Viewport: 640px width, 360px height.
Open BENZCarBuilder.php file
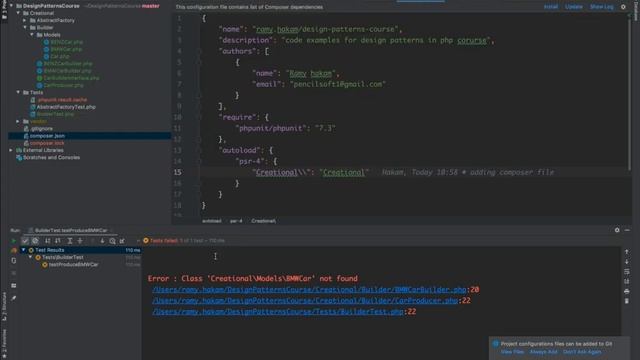[68, 64]
